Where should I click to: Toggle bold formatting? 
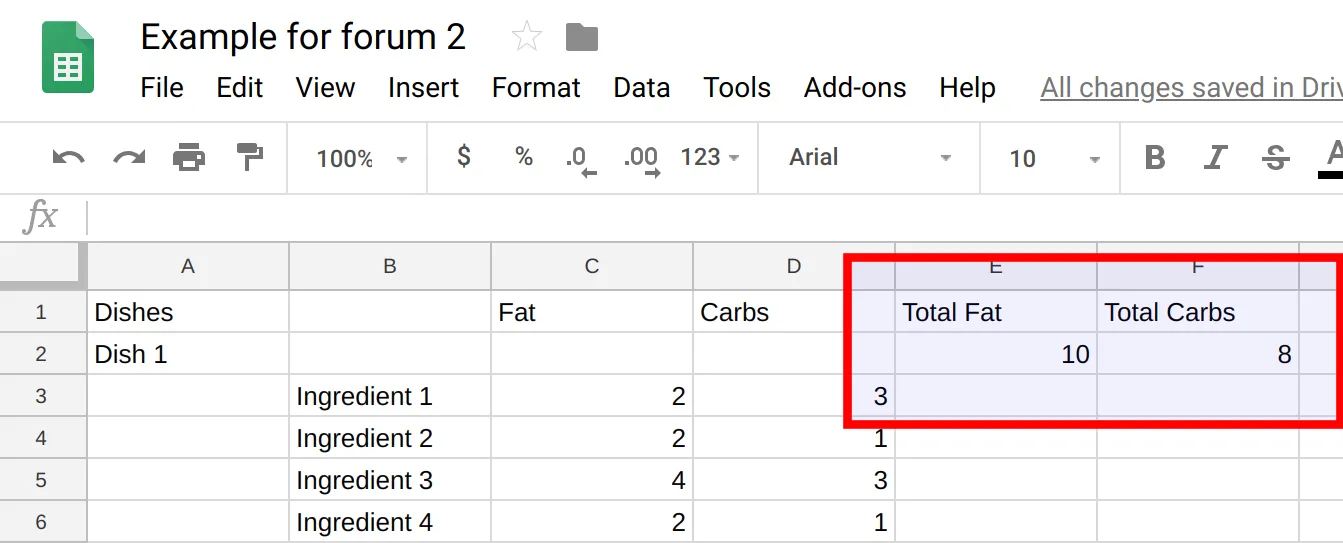click(x=1155, y=158)
